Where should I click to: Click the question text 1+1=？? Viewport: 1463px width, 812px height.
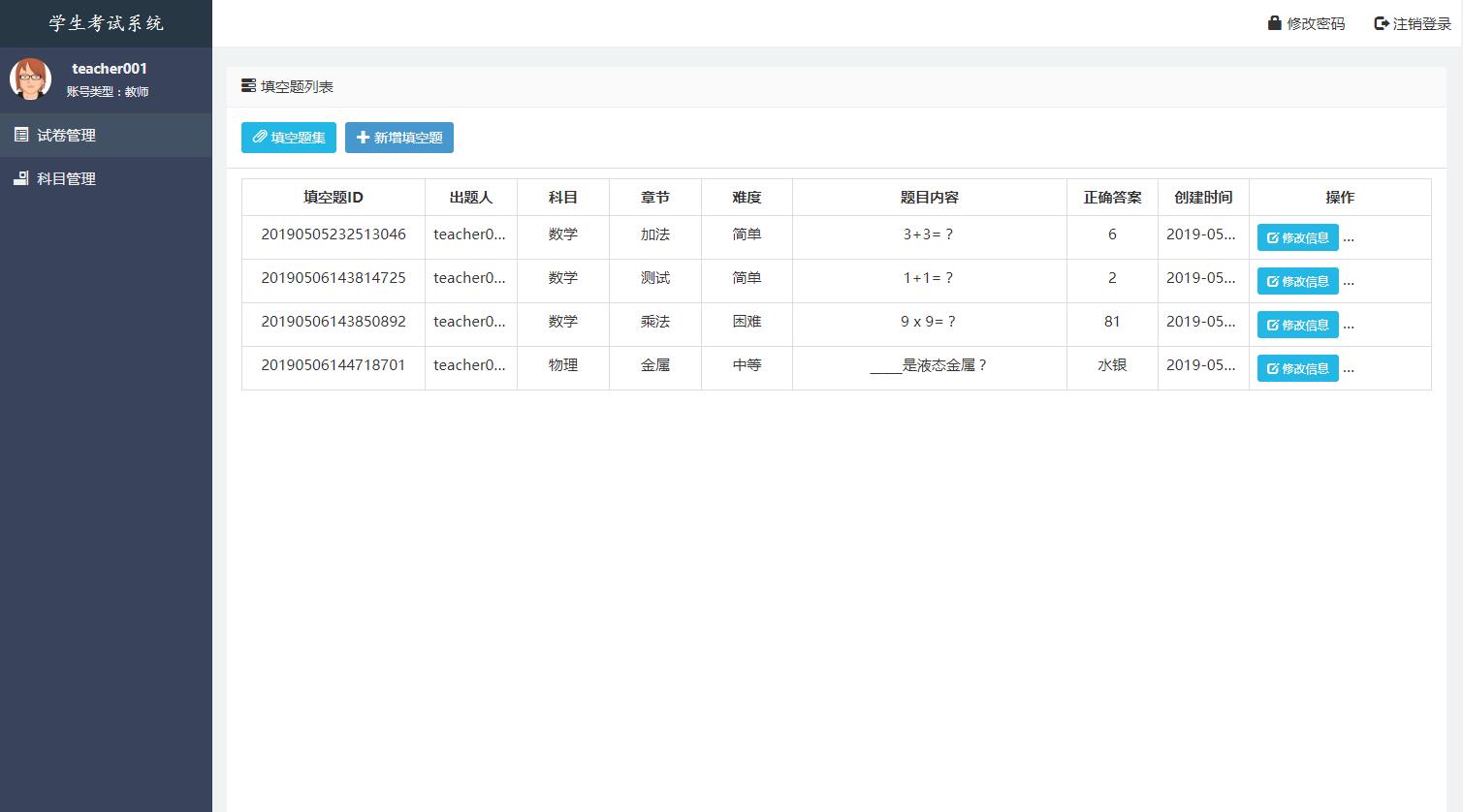pyautogui.click(x=929, y=277)
